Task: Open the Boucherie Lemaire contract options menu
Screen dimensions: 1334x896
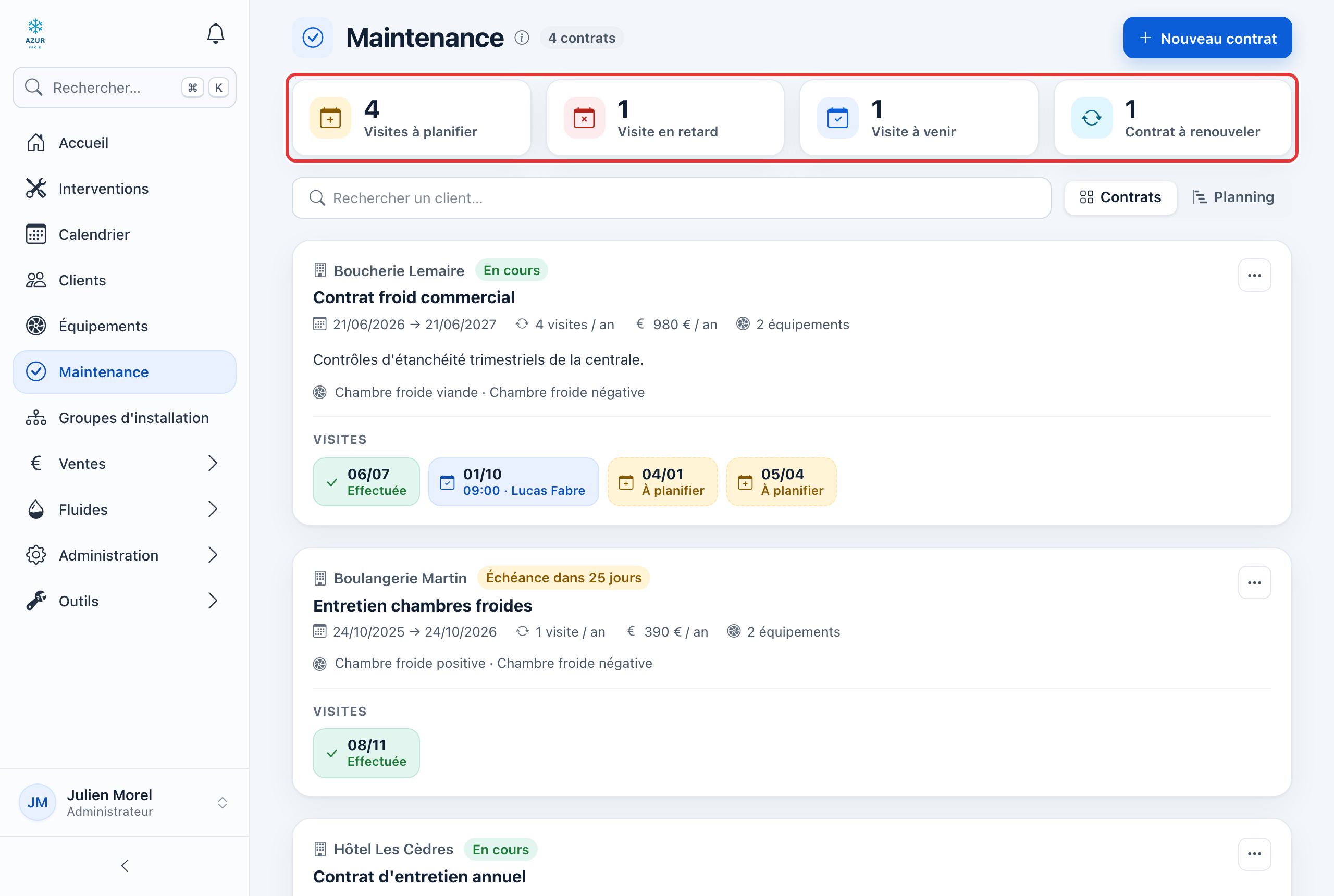Action: [1254, 276]
